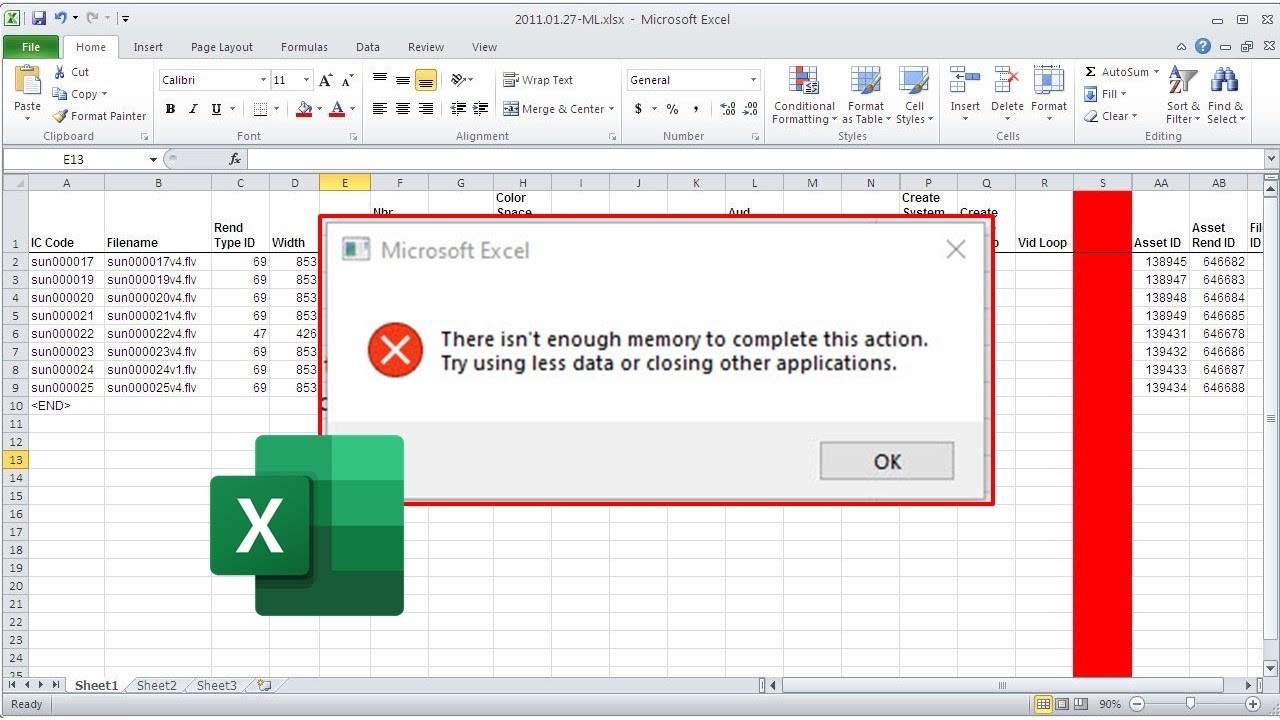Screen dimensions: 1280x720
Task: Open the Find & Select menu
Action: (x=1225, y=96)
